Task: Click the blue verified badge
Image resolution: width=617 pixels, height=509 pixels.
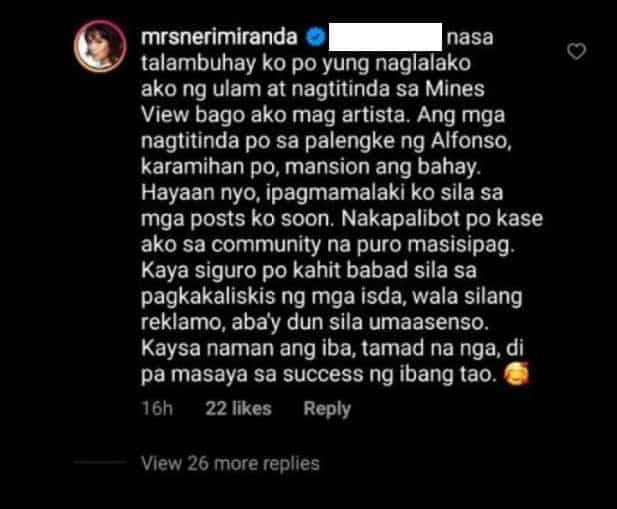Action: coord(316,37)
